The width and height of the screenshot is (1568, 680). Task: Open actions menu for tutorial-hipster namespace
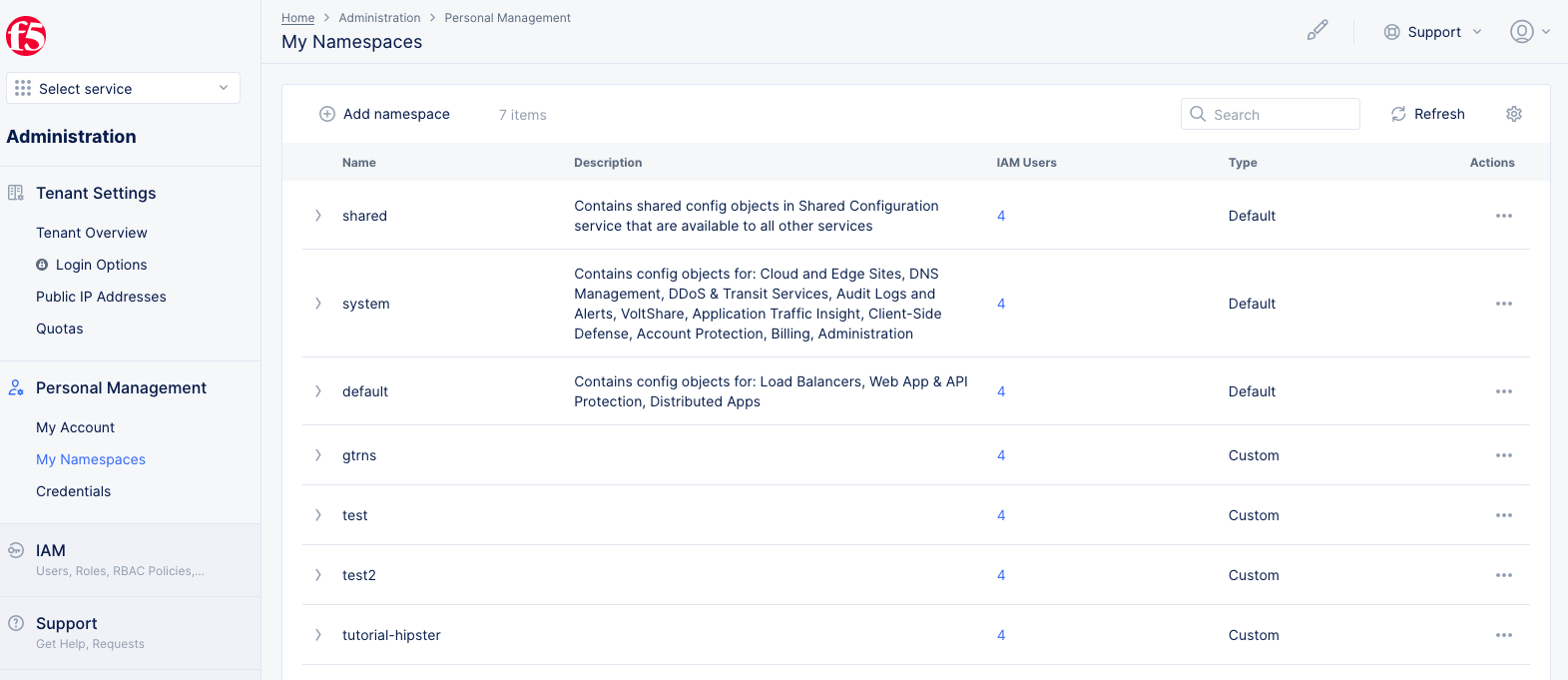pos(1504,635)
